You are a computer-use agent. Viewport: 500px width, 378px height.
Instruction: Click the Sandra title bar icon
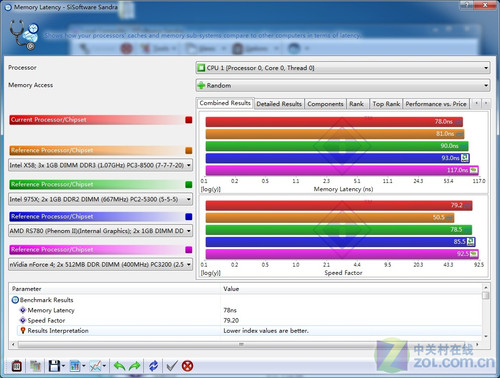click(x=8, y=7)
